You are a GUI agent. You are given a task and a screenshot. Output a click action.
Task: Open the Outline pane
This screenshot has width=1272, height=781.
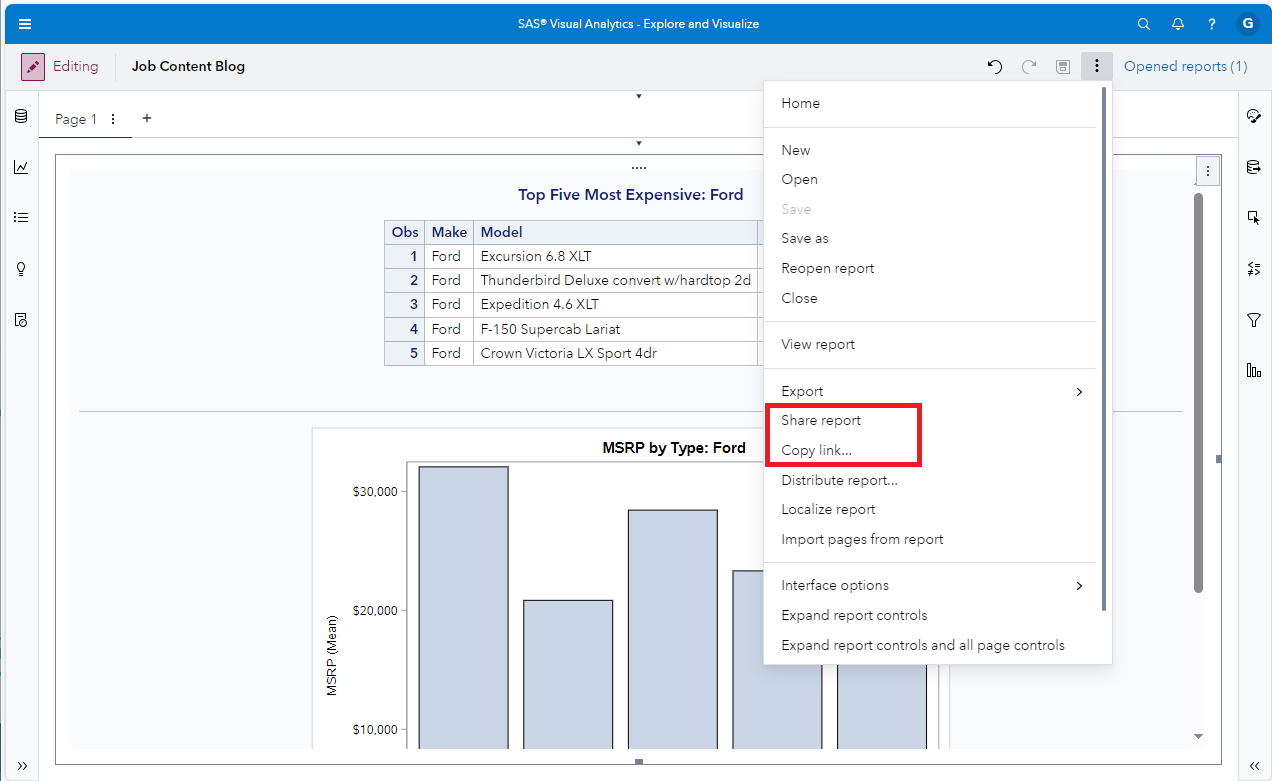point(20,217)
